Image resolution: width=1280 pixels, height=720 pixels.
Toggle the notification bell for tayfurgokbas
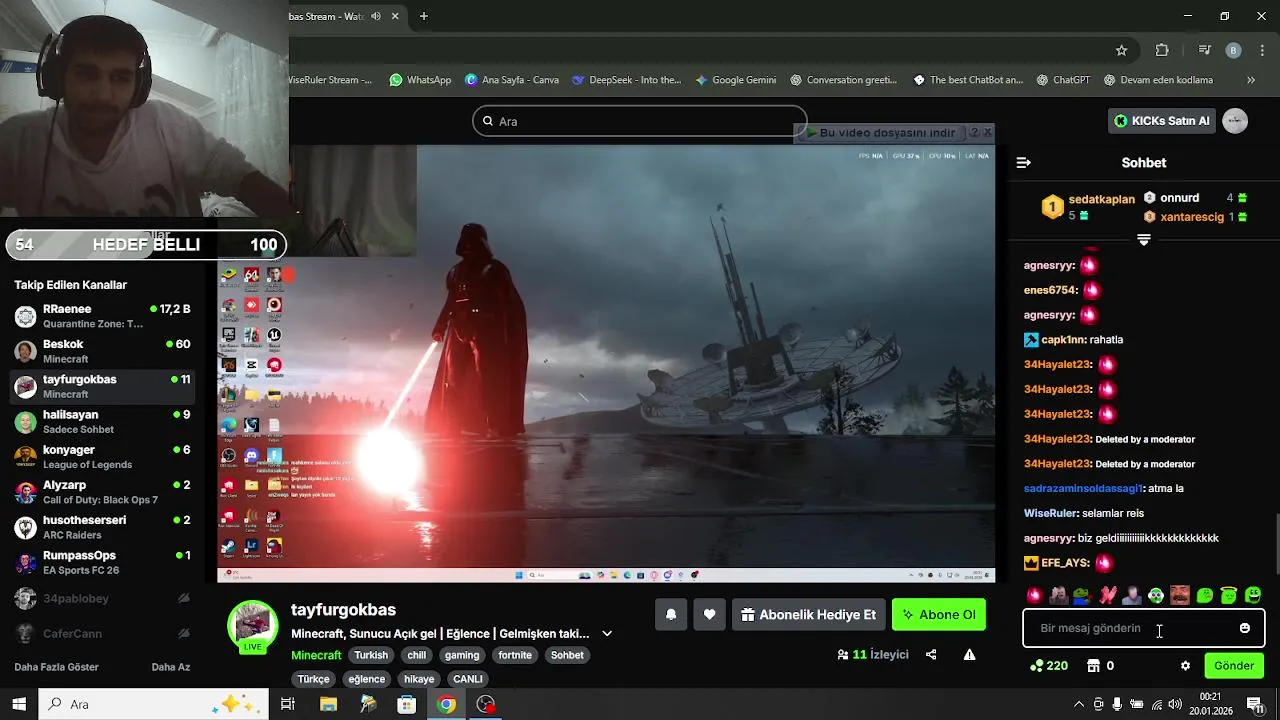(671, 614)
